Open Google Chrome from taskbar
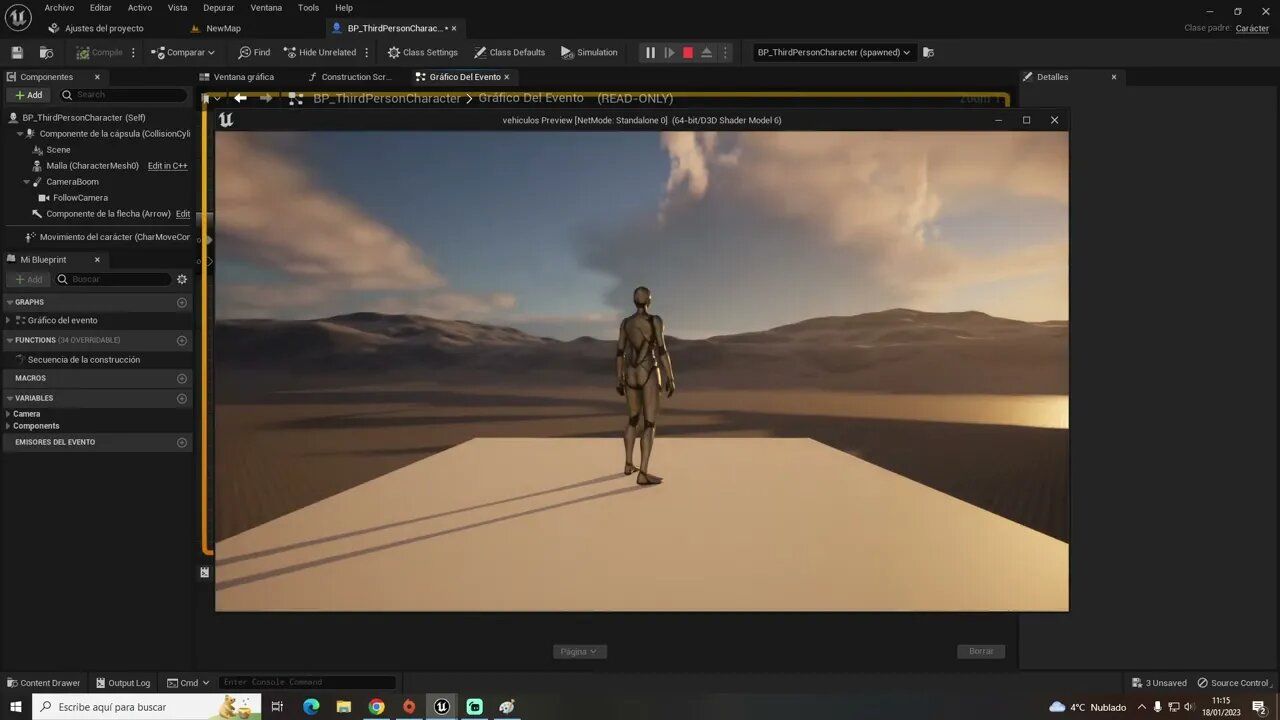The image size is (1280, 720). coord(376,707)
